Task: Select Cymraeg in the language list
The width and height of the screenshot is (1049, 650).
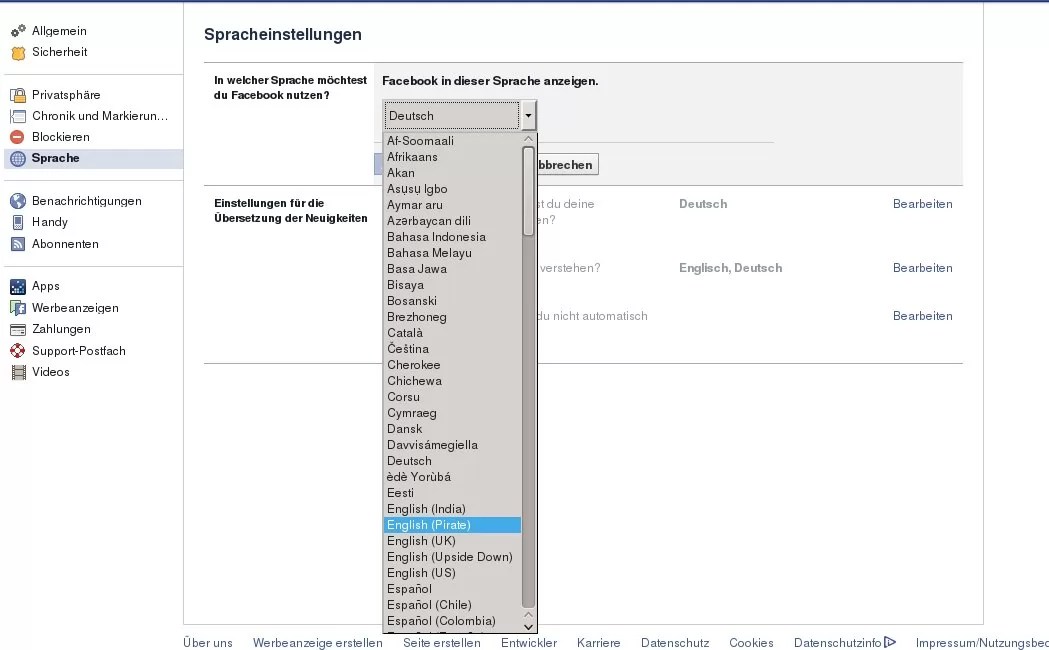Action: coord(452,413)
